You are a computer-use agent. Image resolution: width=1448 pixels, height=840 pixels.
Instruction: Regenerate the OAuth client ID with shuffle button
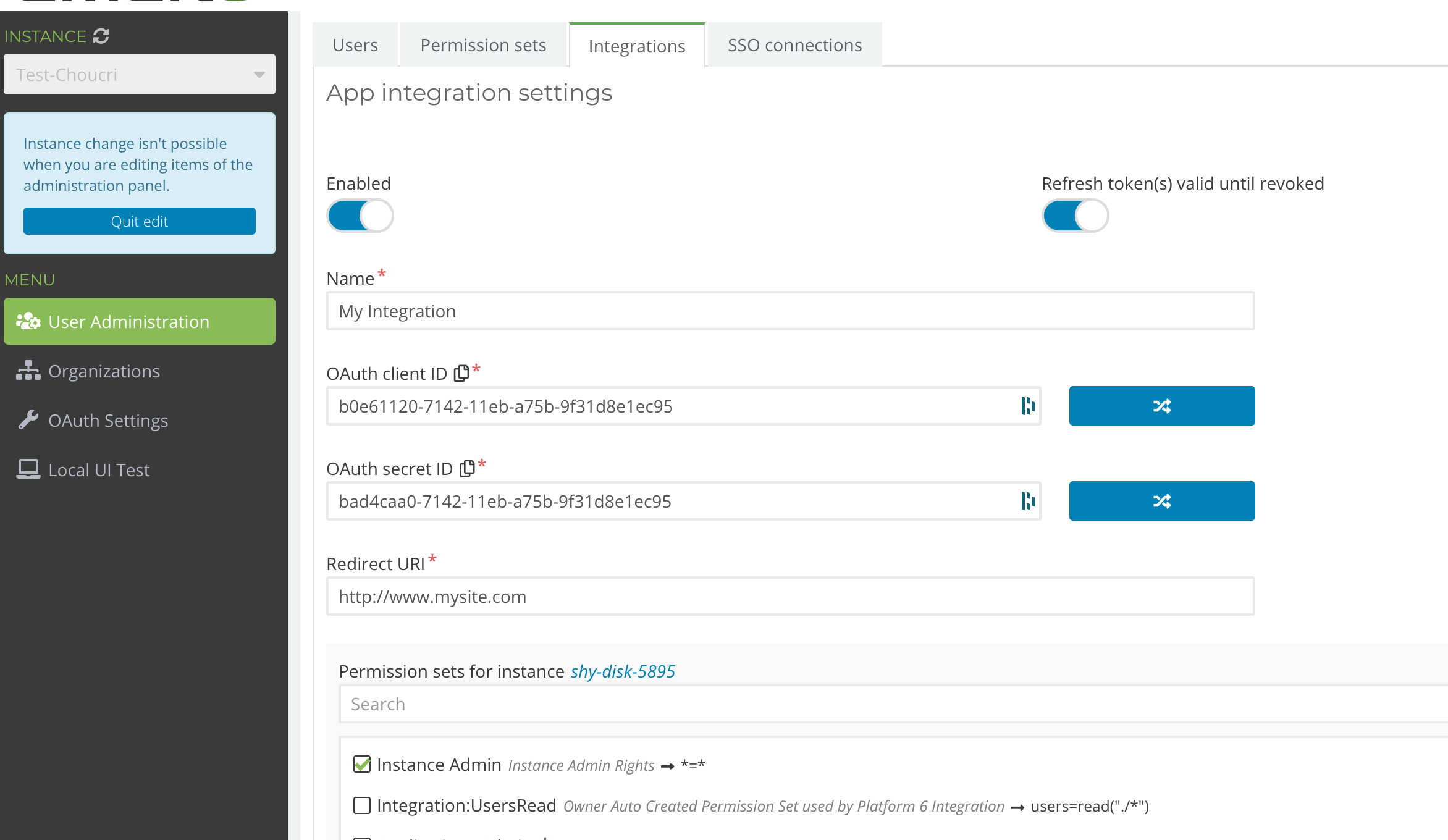click(1161, 406)
